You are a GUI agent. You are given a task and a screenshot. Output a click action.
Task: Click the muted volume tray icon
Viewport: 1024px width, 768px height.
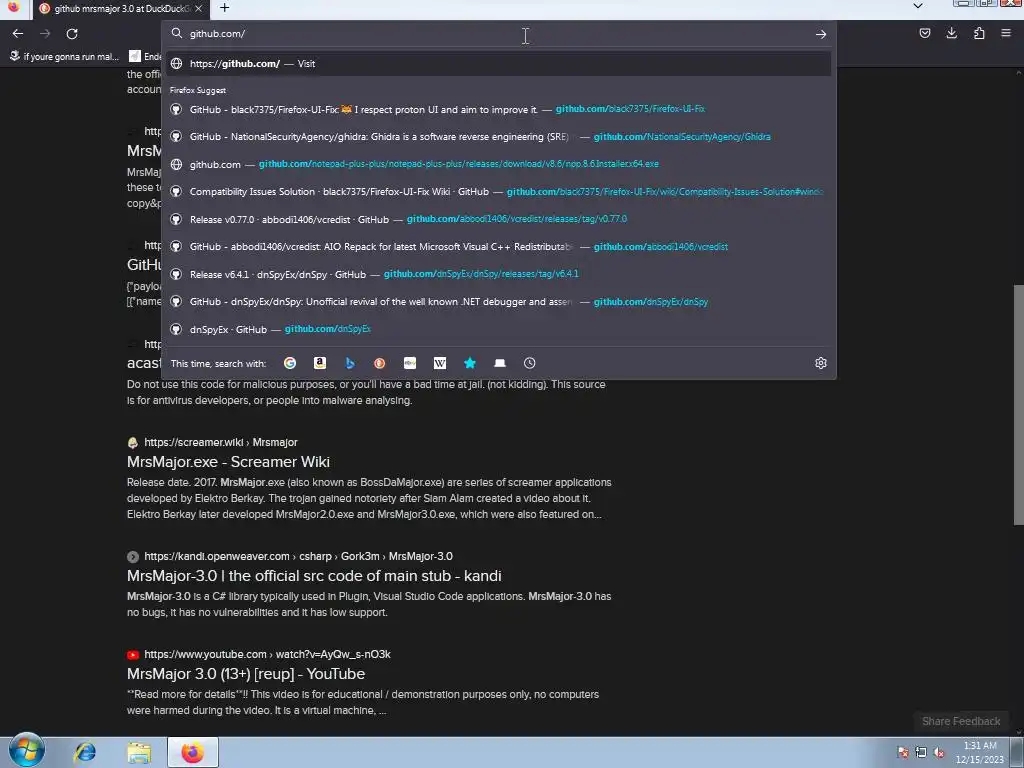[x=938, y=752]
